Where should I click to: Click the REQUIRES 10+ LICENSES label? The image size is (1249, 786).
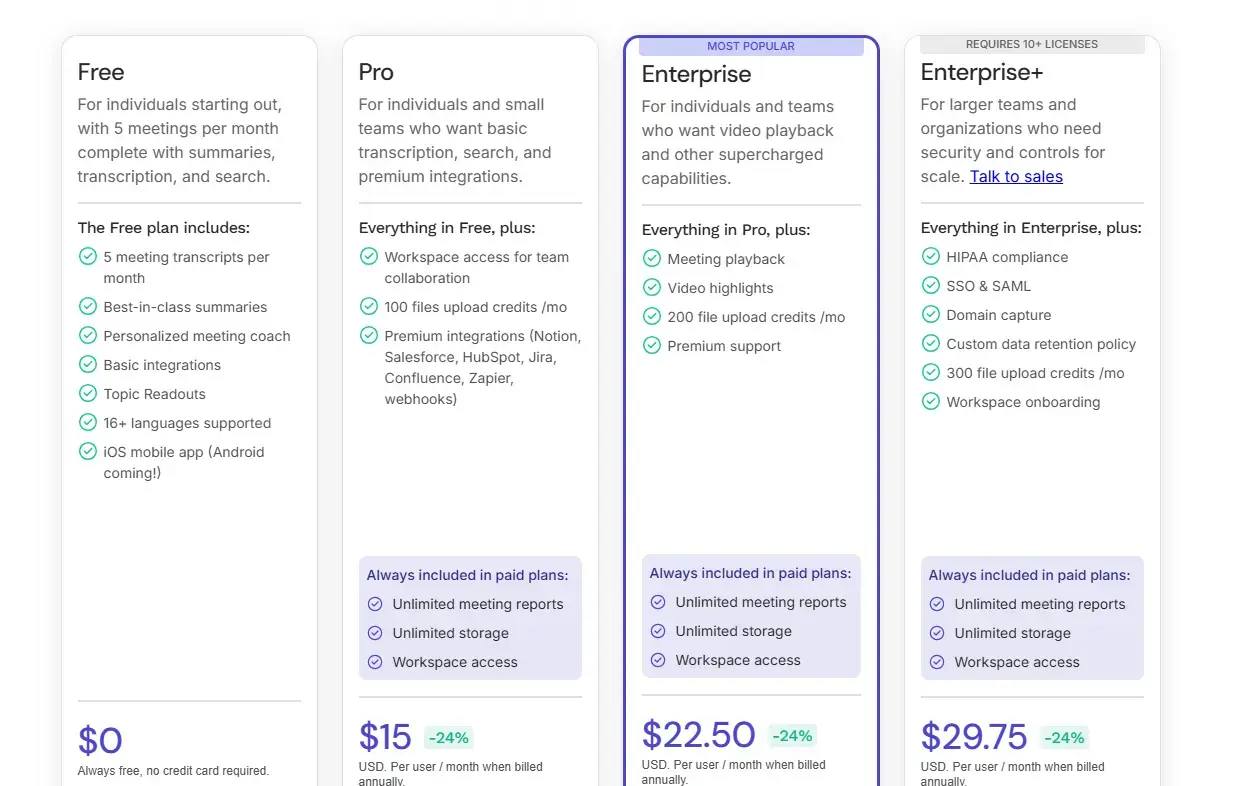click(x=1031, y=44)
